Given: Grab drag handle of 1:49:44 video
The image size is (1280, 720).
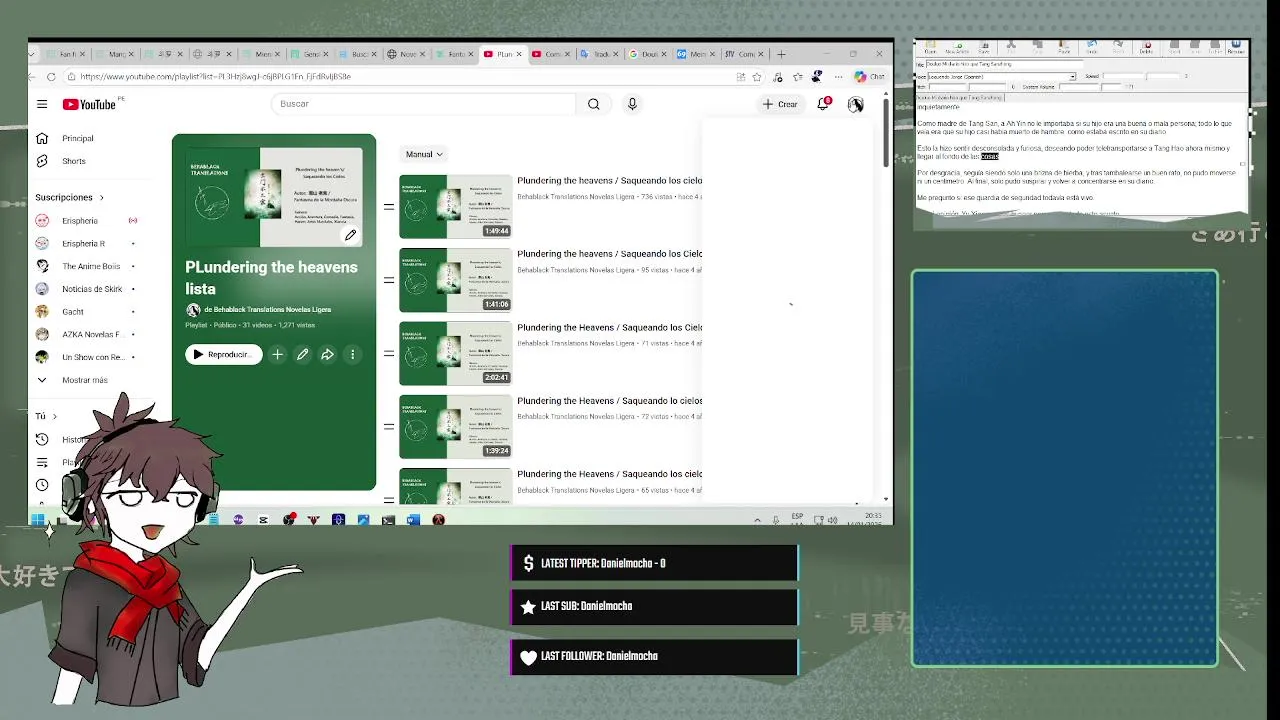Looking at the screenshot, I should click(389, 207).
